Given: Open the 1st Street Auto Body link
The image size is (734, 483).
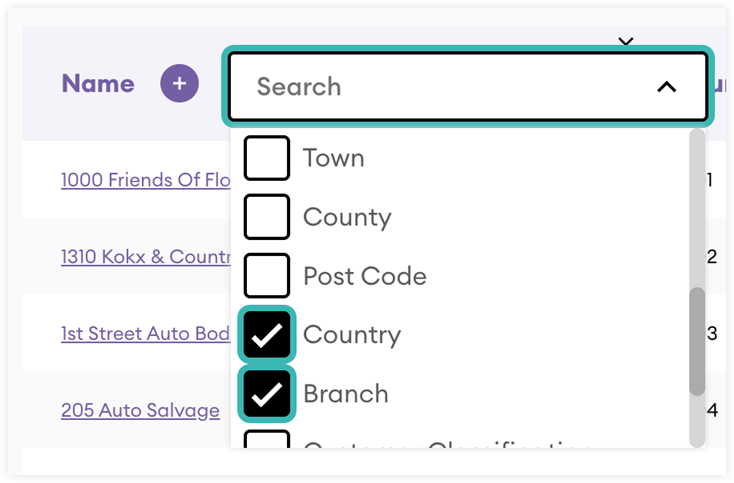Looking at the screenshot, I should [146, 333].
